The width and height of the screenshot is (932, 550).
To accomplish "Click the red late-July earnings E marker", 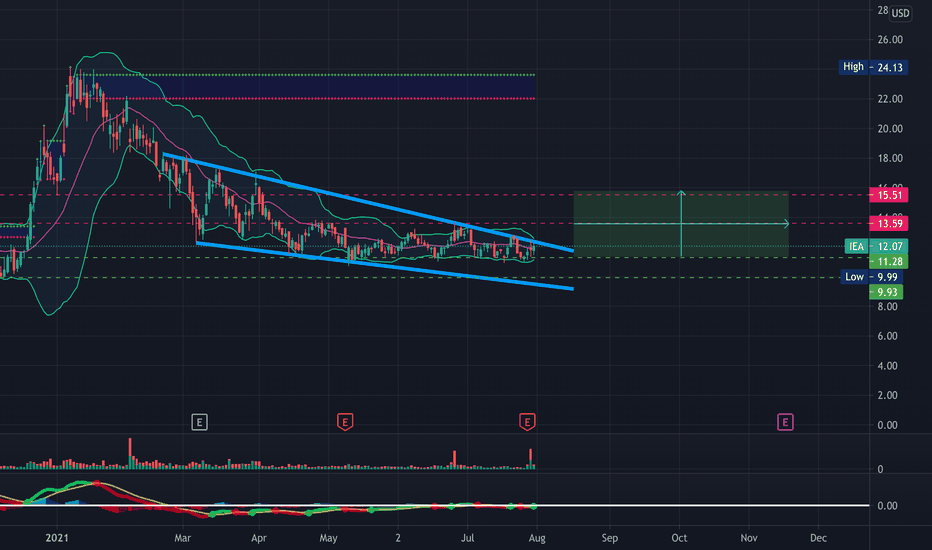I will pyautogui.click(x=527, y=422).
